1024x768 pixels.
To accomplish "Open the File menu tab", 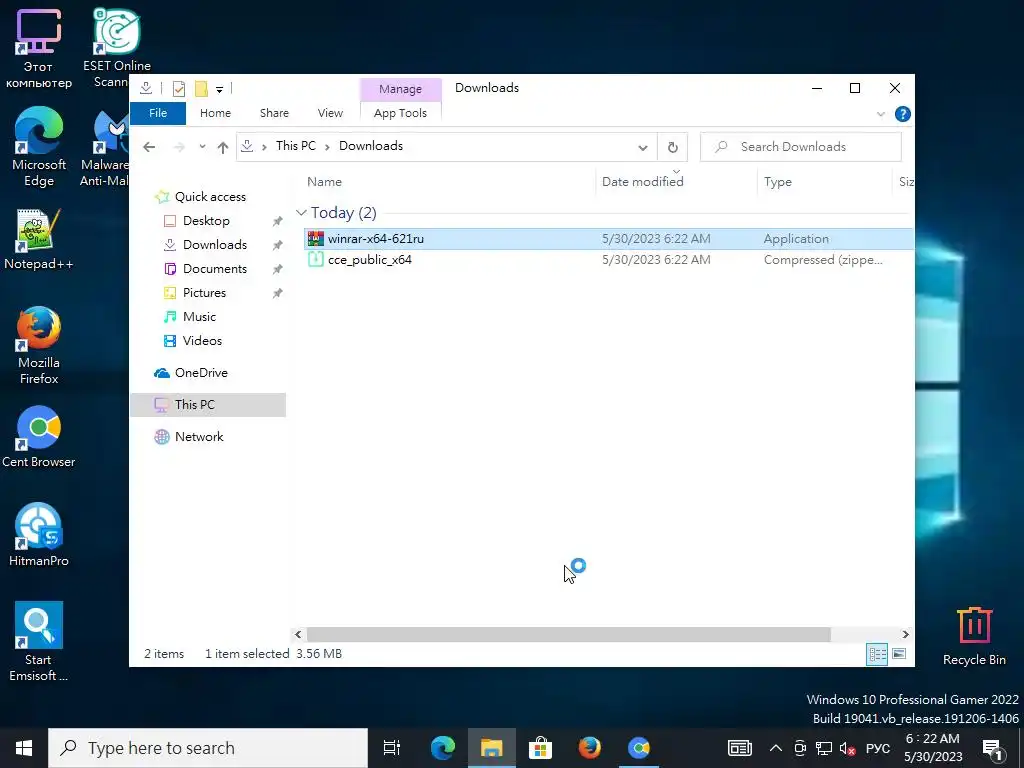I will point(158,114).
